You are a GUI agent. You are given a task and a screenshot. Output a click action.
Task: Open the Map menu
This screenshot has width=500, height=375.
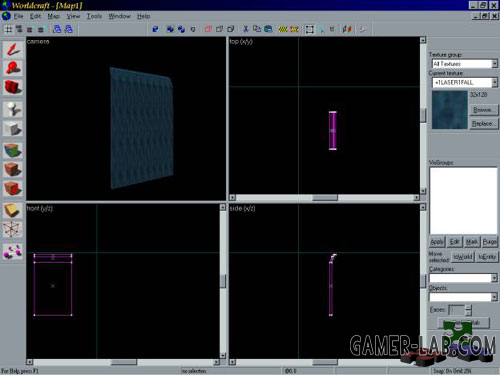click(x=53, y=16)
